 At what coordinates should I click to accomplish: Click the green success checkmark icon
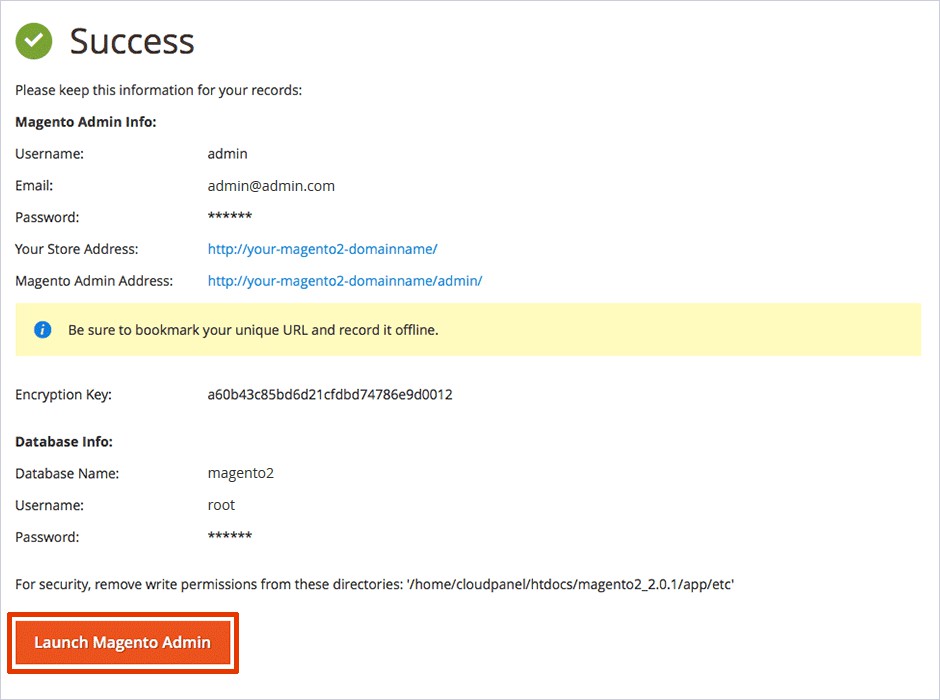pos(33,41)
